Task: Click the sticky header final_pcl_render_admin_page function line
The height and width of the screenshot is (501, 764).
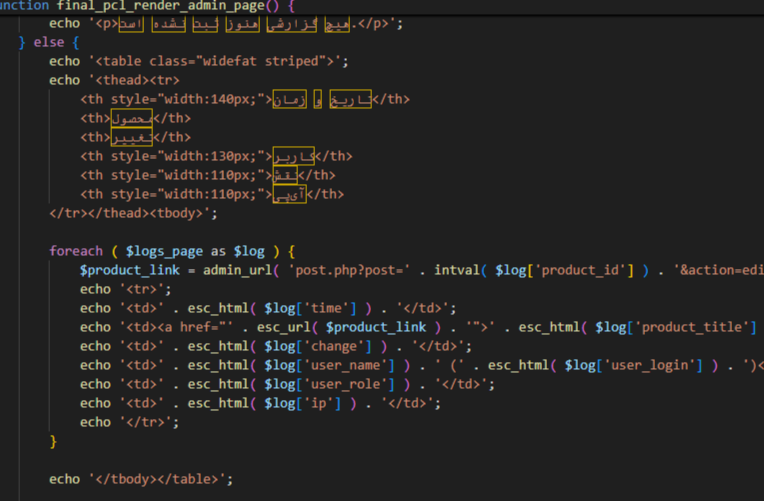Action: click(147, 6)
